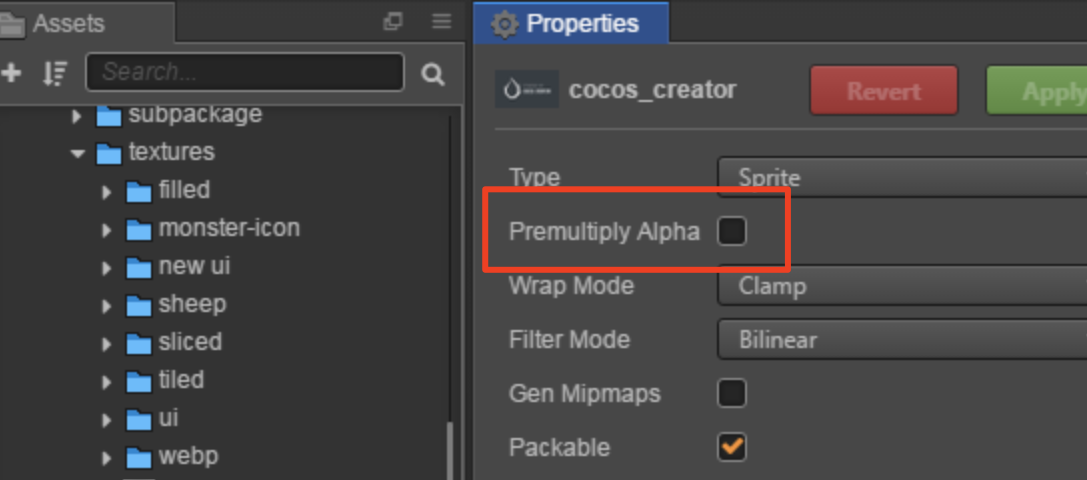
Task: Enable the Premultiply Alpha checkbox
Action: pyautogui.click(x=732, y=232)
